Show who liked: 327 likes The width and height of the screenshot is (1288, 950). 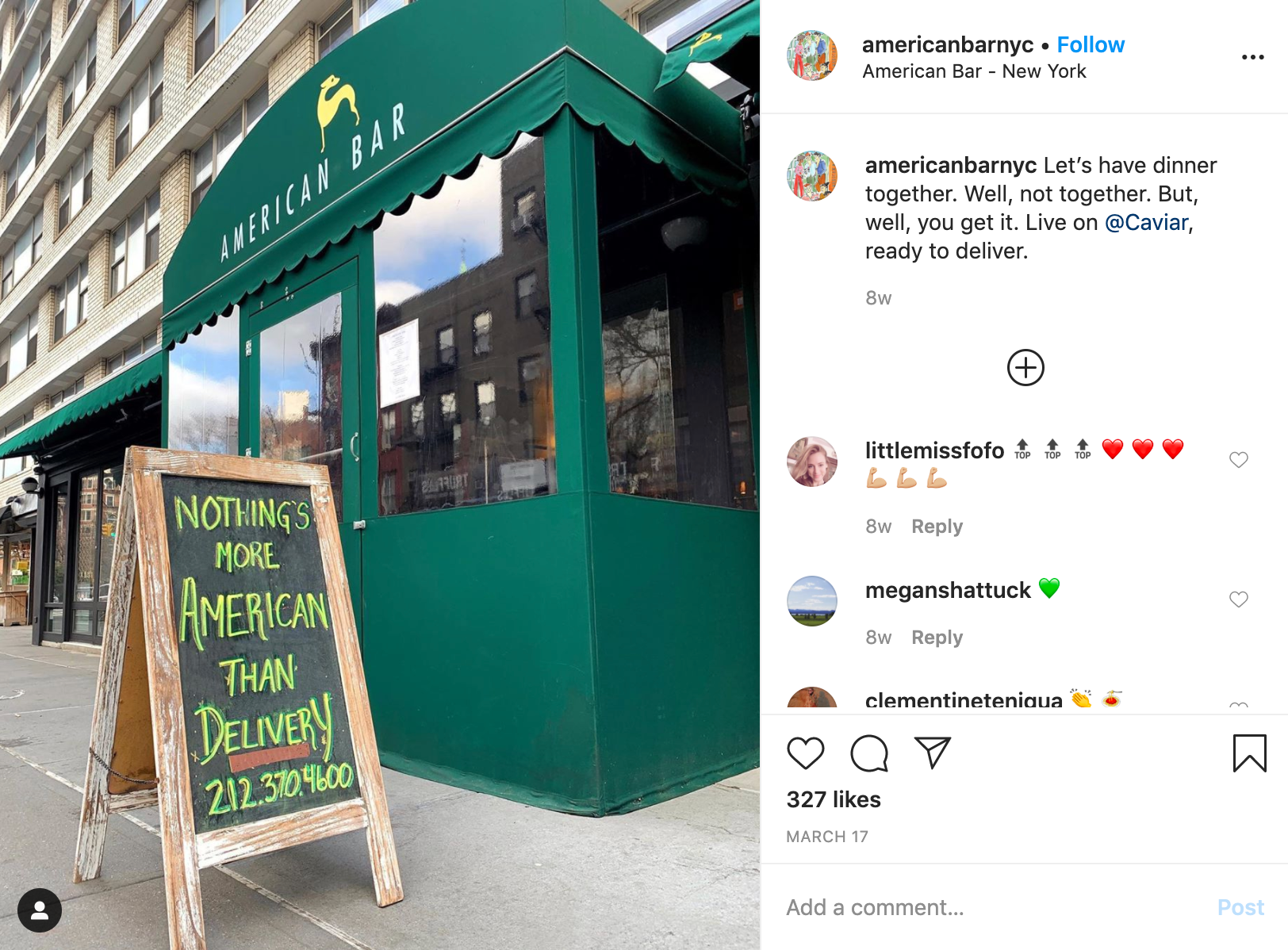(834, 799)
